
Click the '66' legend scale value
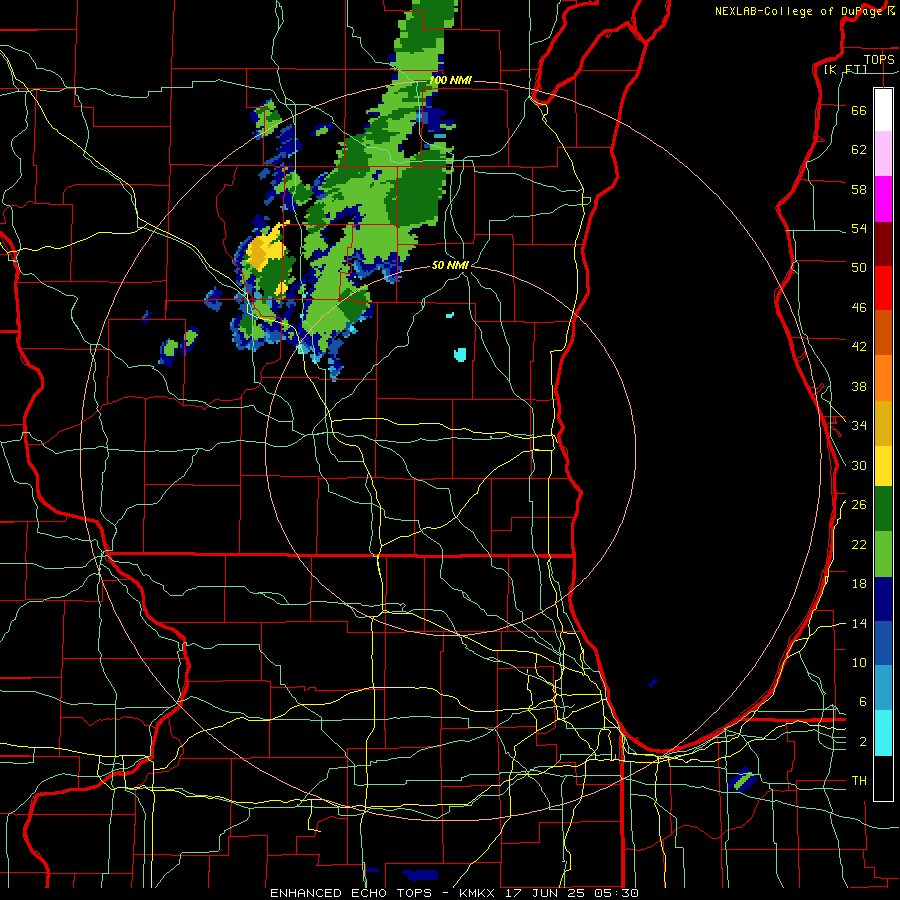pos(859,110)
